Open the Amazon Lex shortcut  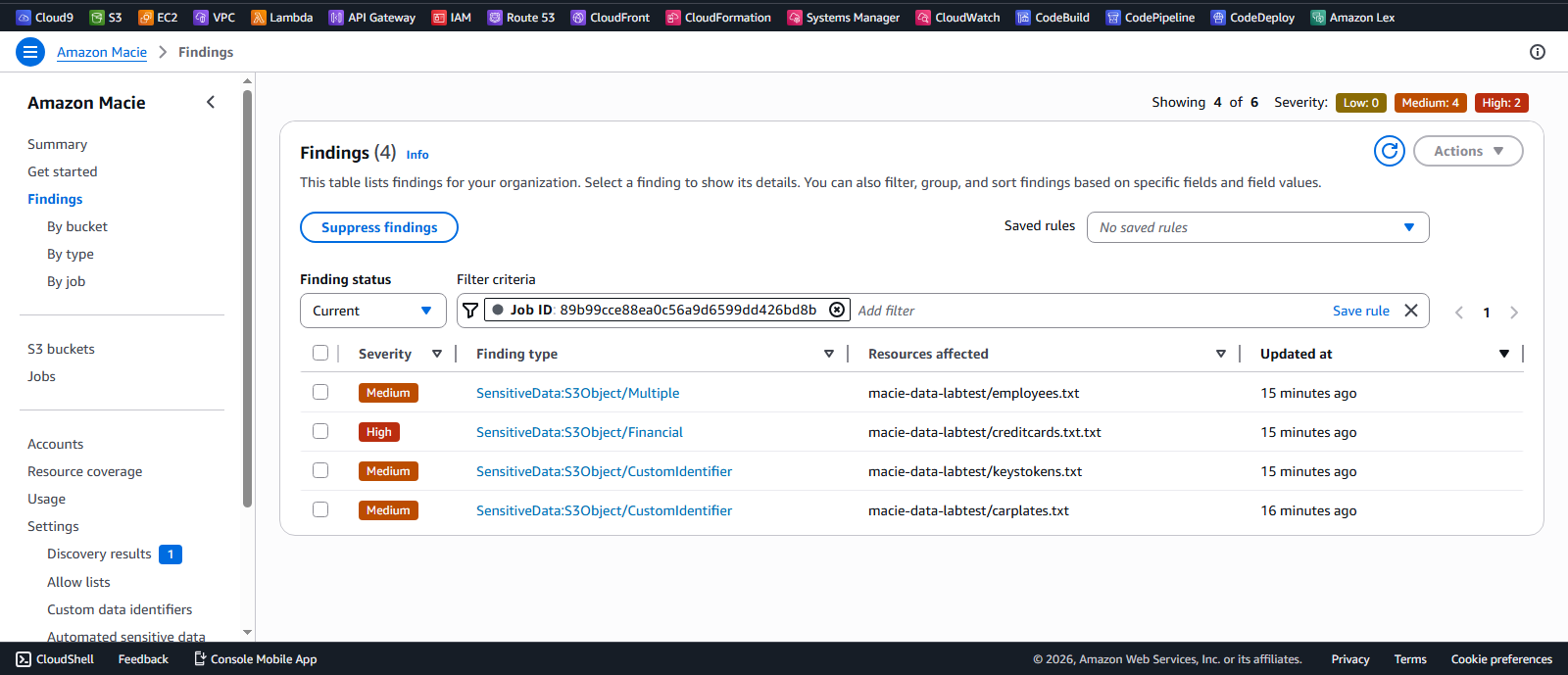(x=1352, y=17)
